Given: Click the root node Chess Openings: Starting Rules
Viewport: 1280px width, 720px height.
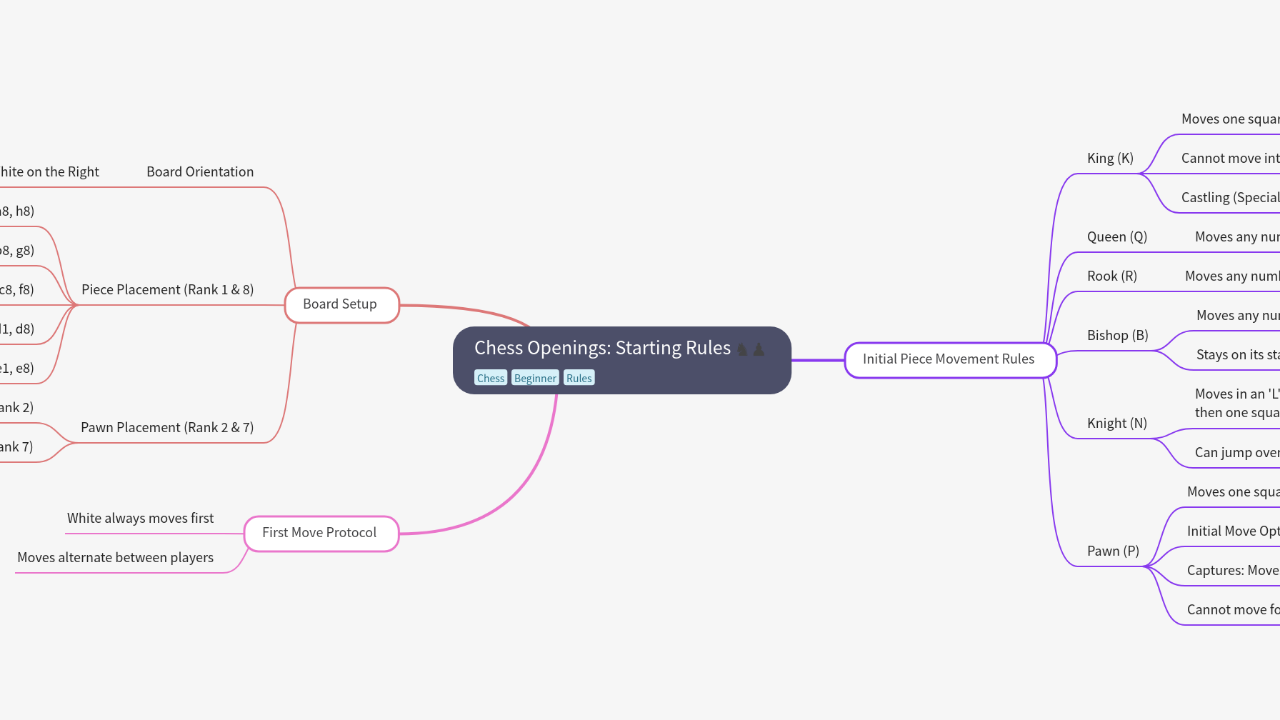Looking at the screenshot, I should [x=603, y=348].
